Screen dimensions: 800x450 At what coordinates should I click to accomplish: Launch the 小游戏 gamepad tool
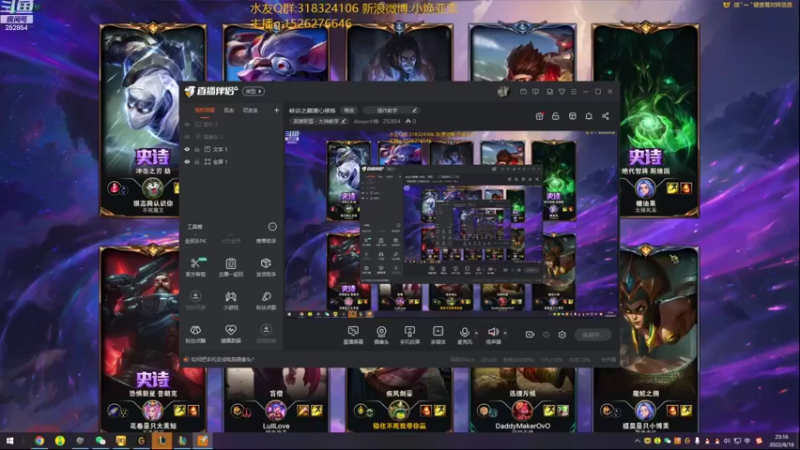tap(231, 300)
